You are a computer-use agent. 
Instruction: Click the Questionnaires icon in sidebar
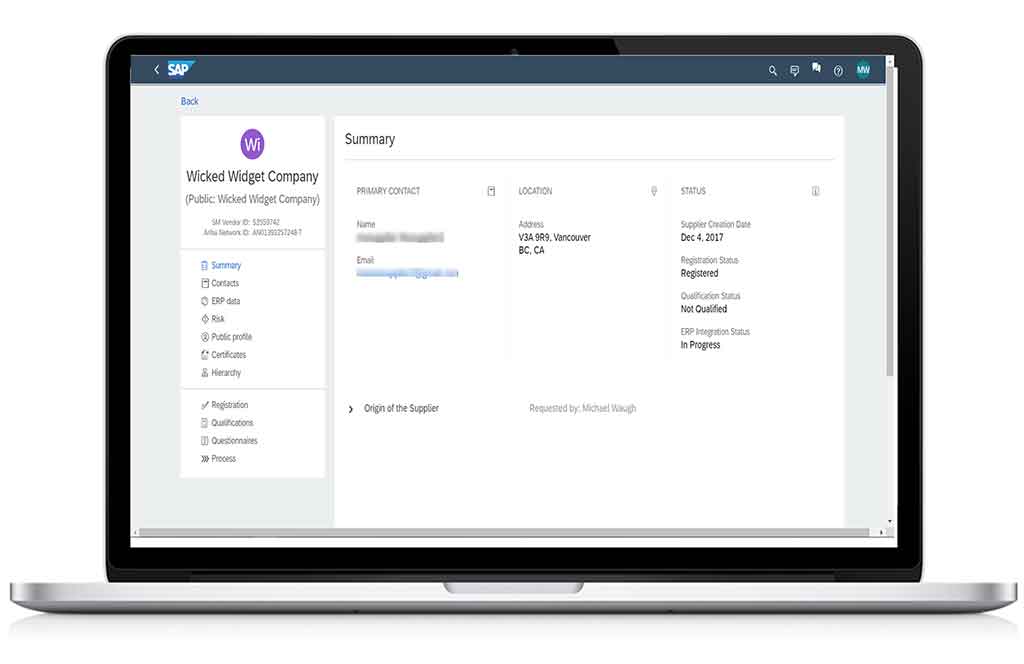pyautogui.click(x=205, y=441)
